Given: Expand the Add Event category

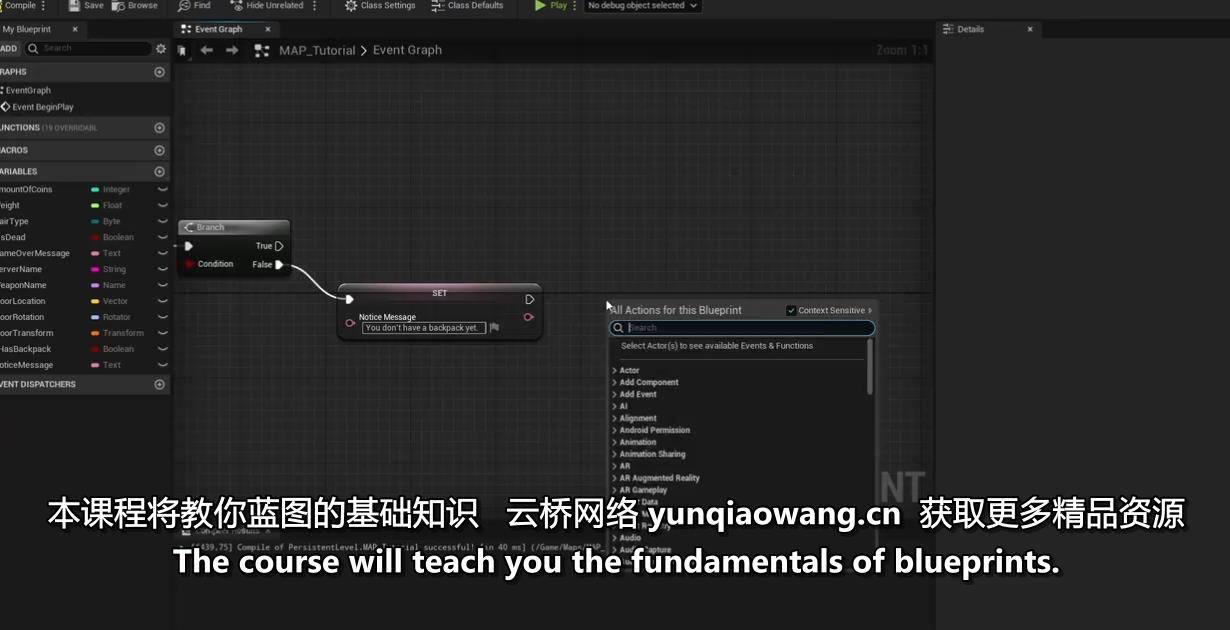Looking at the screenshot, I should [x=614, y=394].
